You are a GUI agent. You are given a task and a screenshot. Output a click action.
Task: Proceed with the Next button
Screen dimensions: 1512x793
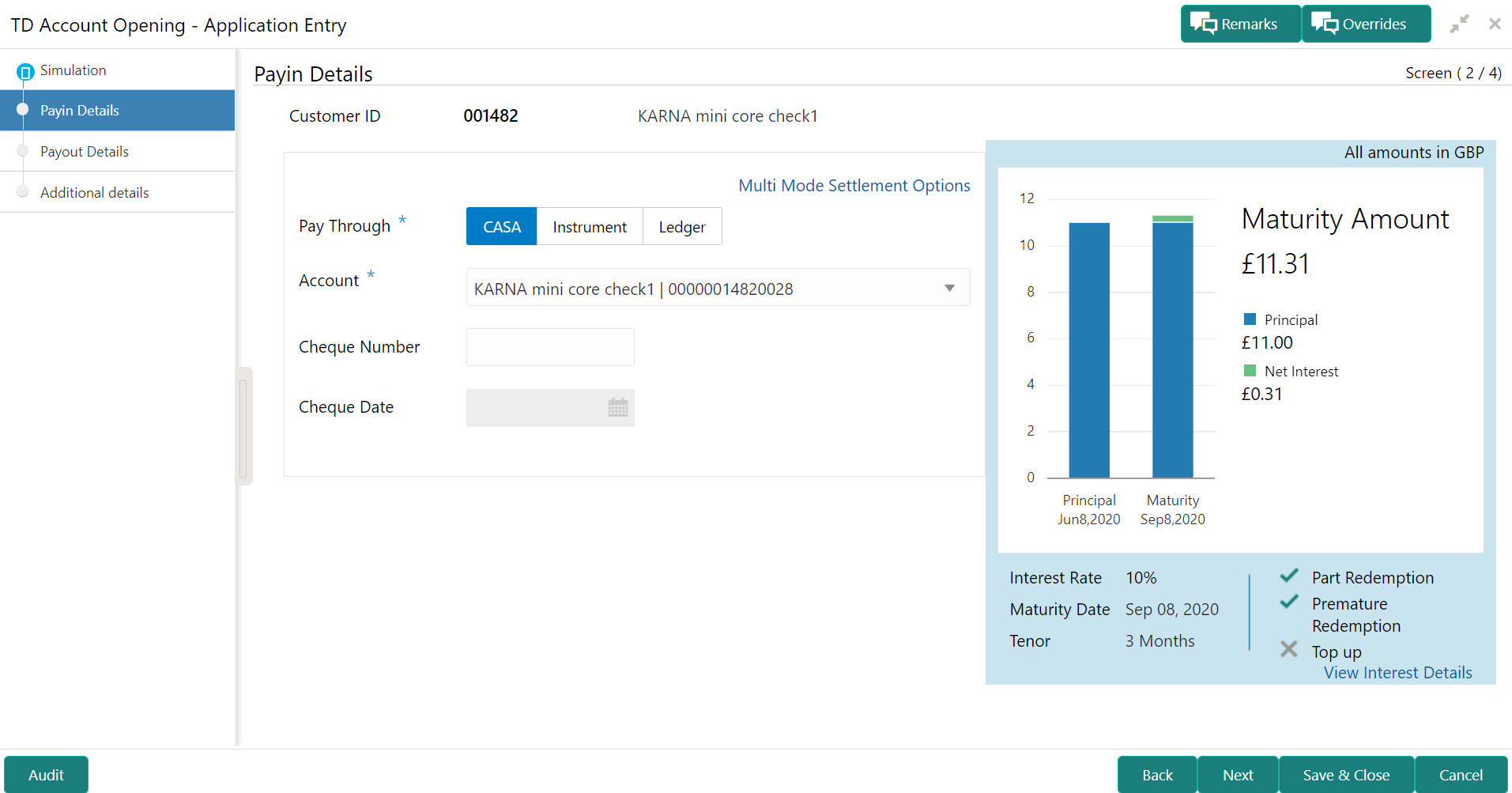(x=1238, y=775)
